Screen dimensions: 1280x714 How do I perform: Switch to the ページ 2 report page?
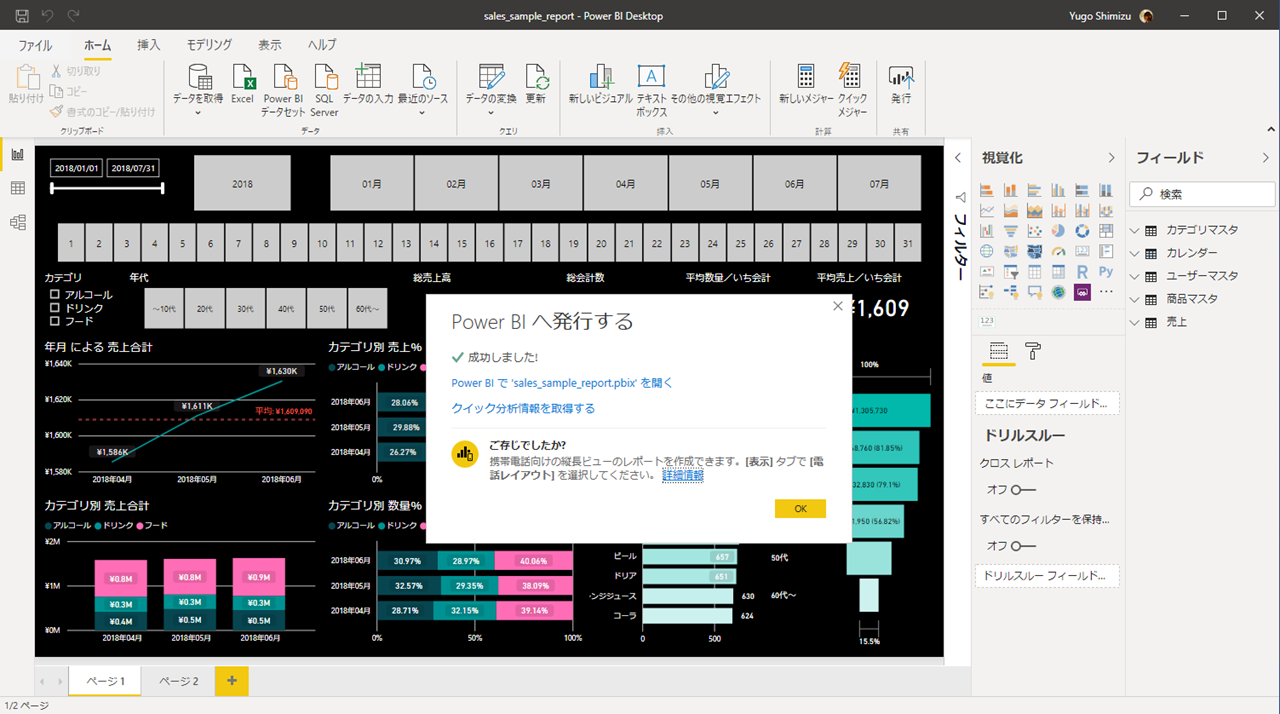pyautogui.click(x=177, y=681)
